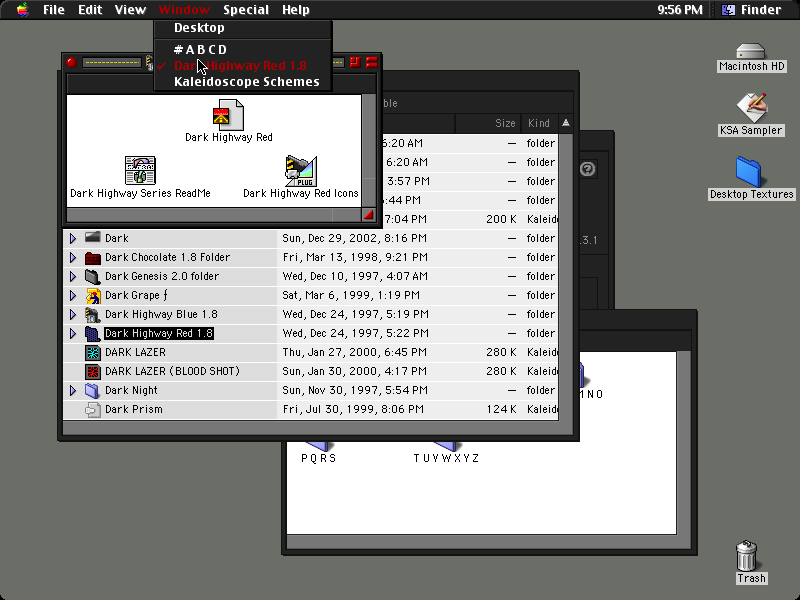
Task: Choose Kaleidoscope Schemes in Window menu
Action: tap(243, 82)
